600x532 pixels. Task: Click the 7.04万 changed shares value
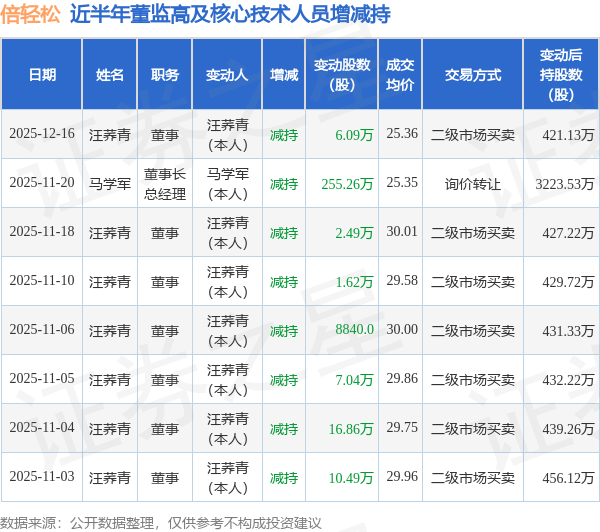point(354,380)
